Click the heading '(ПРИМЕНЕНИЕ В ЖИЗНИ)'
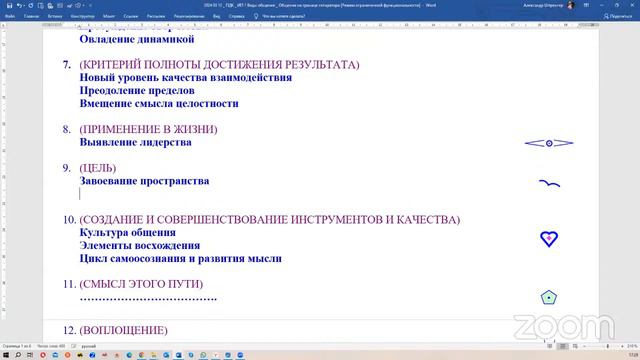 coord(148,129)
